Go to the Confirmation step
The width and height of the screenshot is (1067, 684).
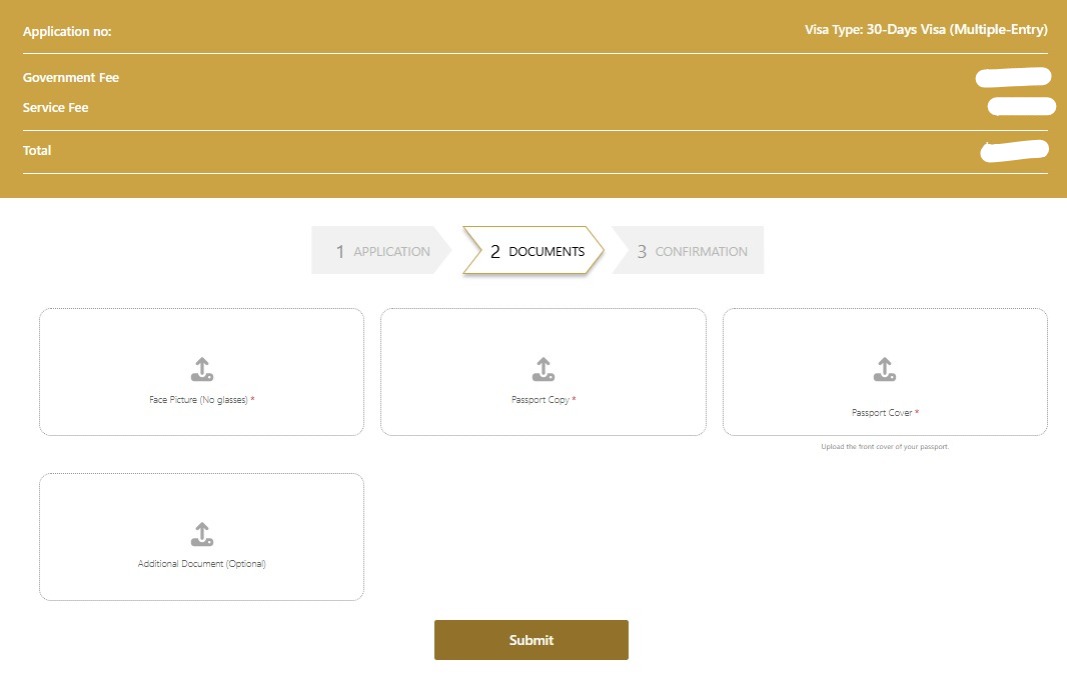click(688, 251)
